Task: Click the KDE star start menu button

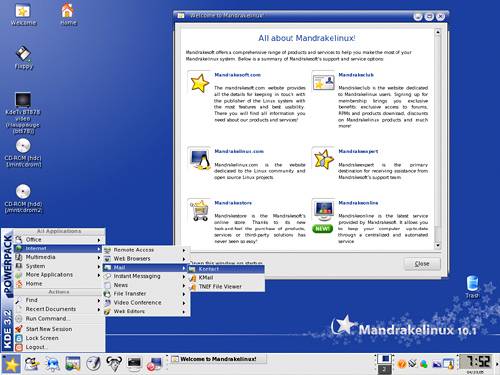Action: 11,364
